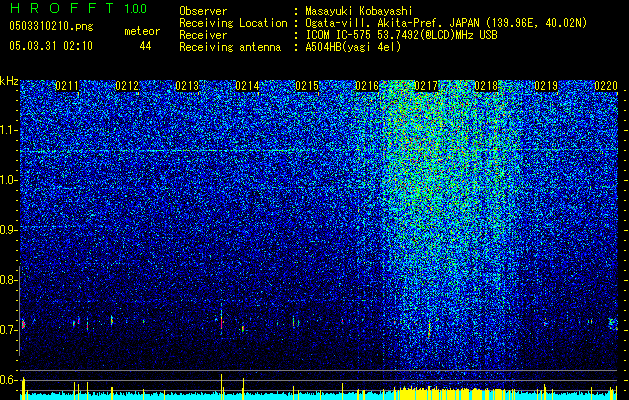629x400 pixels.
Task: Click the date stamp 05.03.31 02:10
Action: click(51, 46)
